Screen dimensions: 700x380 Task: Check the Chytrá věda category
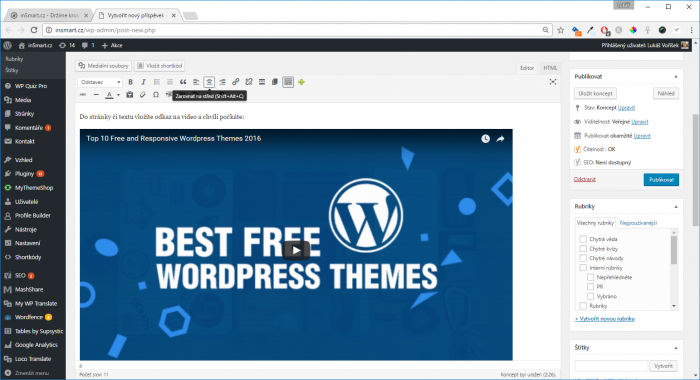[x=583, y=239]
